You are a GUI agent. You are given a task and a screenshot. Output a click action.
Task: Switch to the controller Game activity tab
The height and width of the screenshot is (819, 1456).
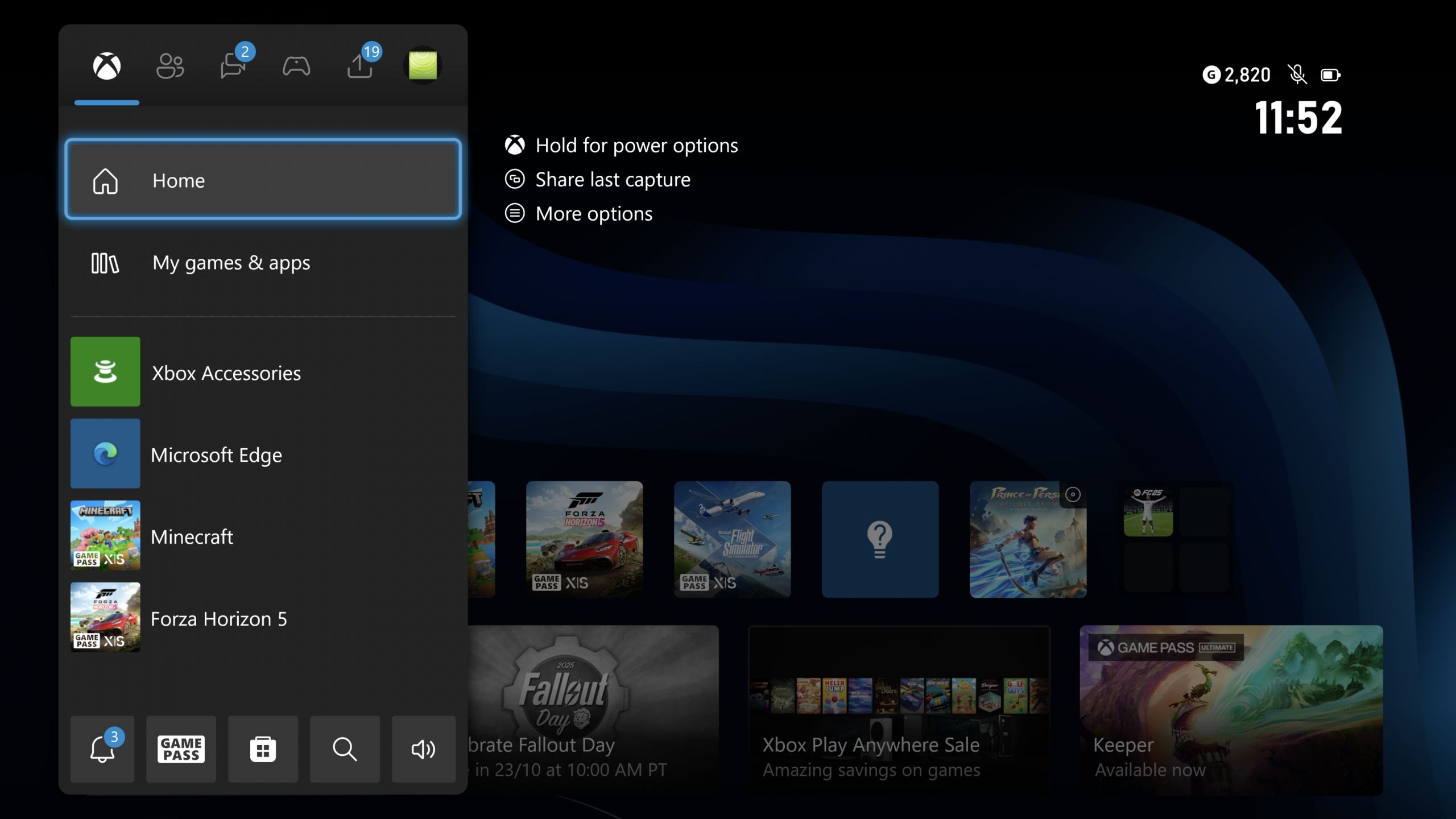coord(296,66)
